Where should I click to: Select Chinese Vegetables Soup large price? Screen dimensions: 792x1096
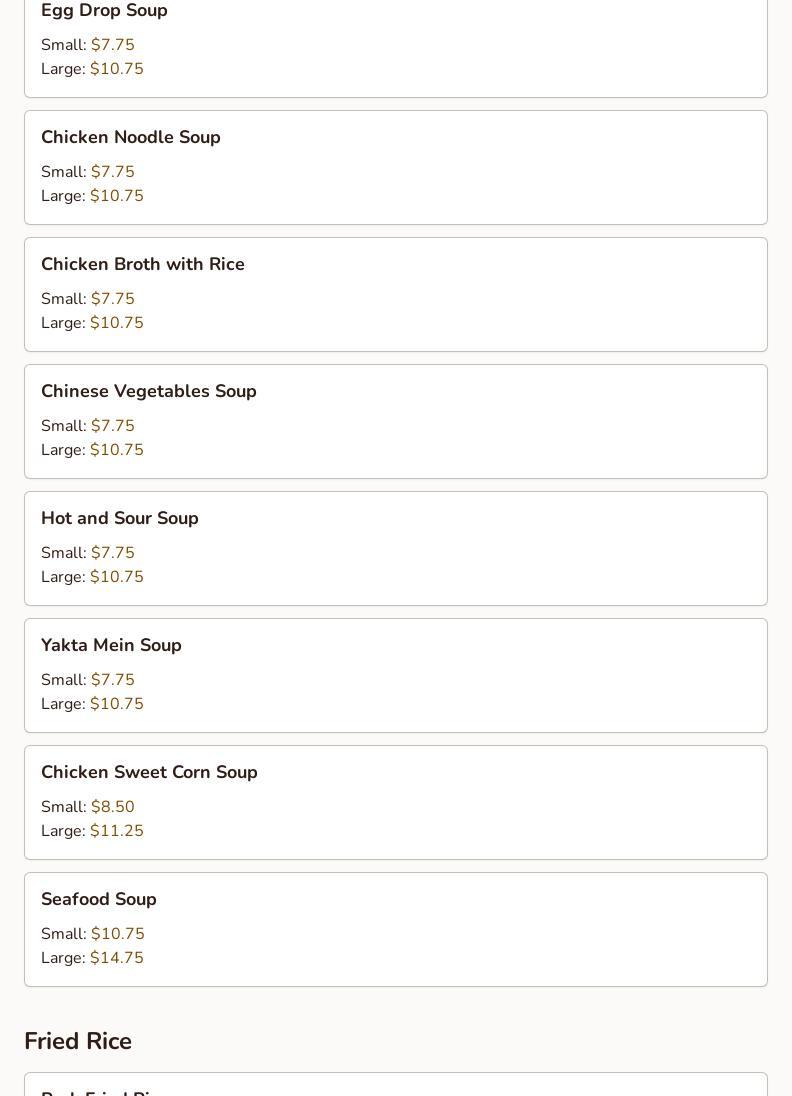tap(116, 450)
